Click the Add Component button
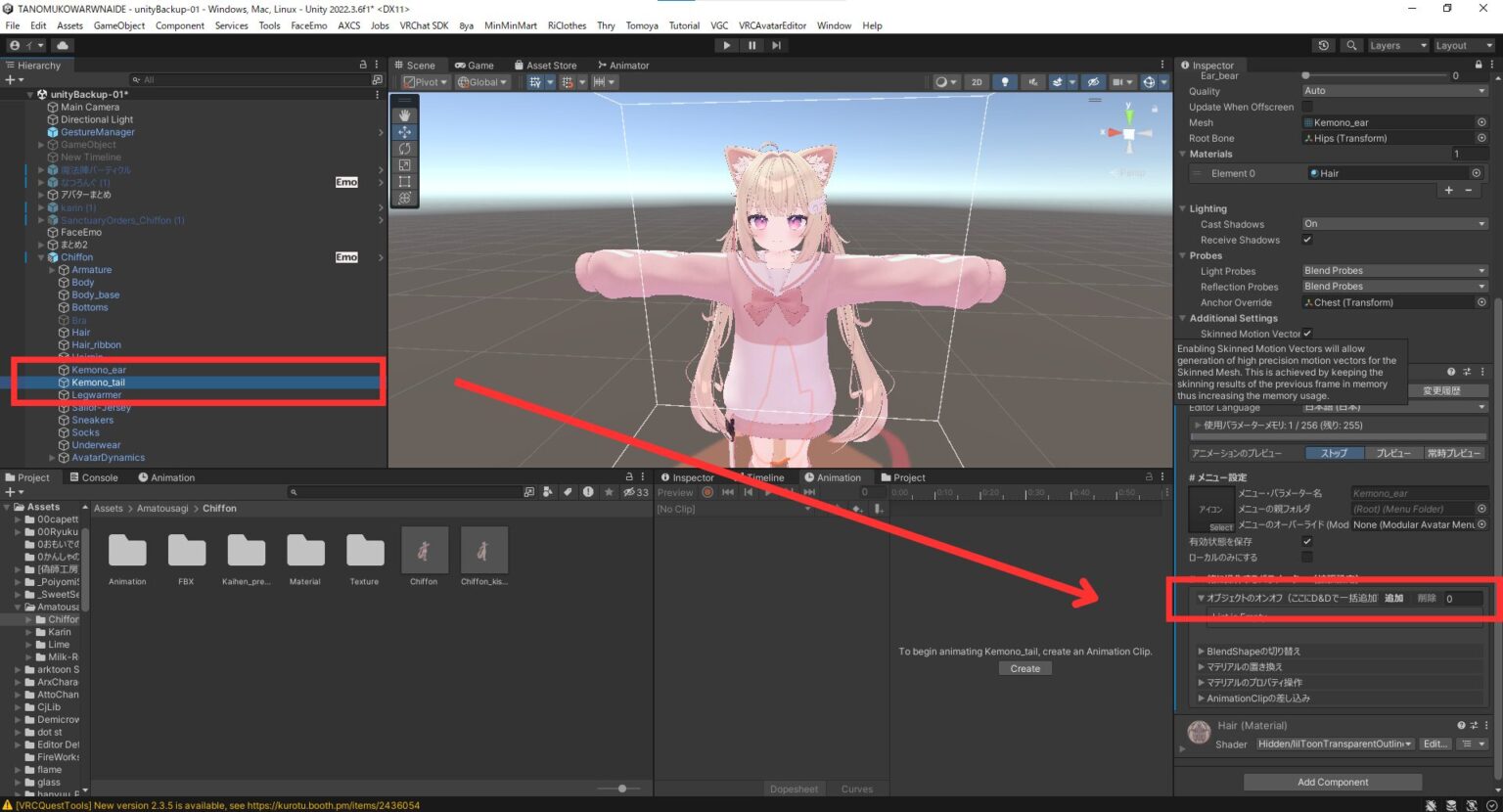1503x812 pixels. coord(1333,782)
